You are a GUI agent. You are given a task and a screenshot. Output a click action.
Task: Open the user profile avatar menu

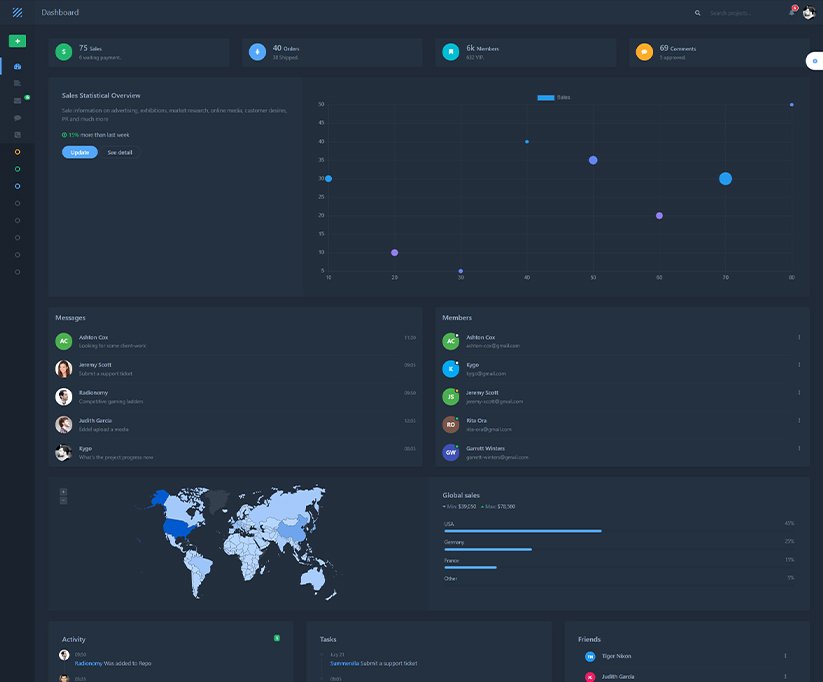(808, 13)
